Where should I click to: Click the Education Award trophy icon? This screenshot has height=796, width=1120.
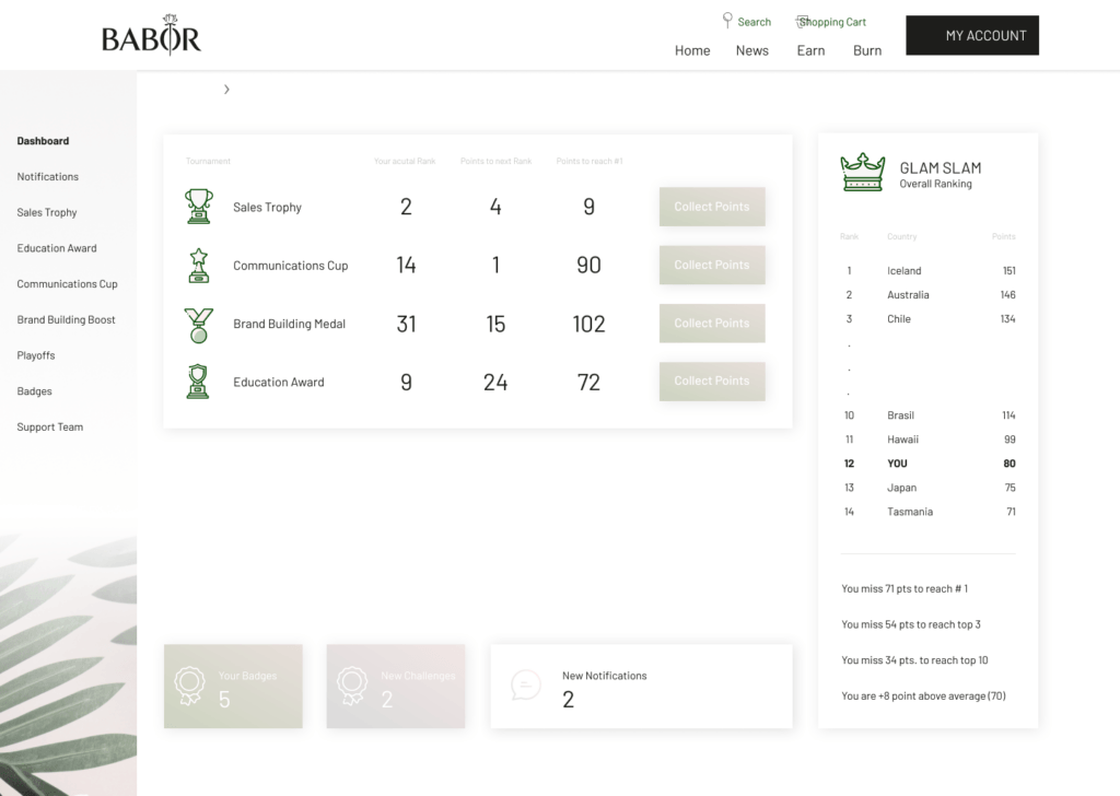pyautogui.click(x=198, y=382)
